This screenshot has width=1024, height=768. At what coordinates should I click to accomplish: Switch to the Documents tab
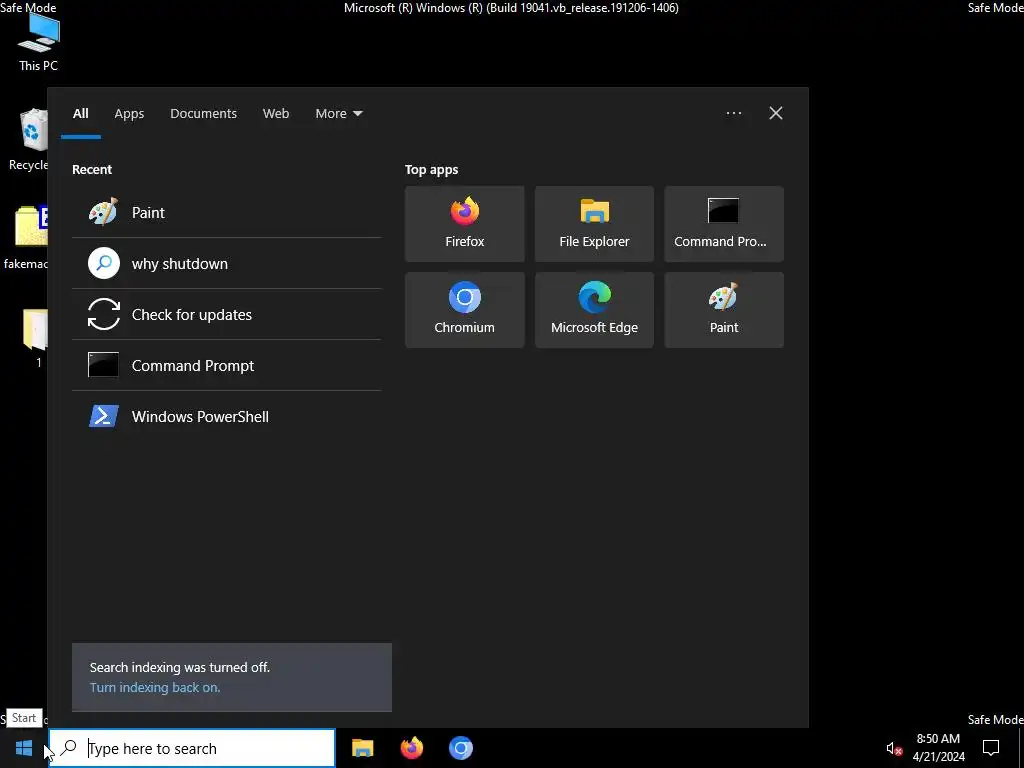[x=204, y=114]
